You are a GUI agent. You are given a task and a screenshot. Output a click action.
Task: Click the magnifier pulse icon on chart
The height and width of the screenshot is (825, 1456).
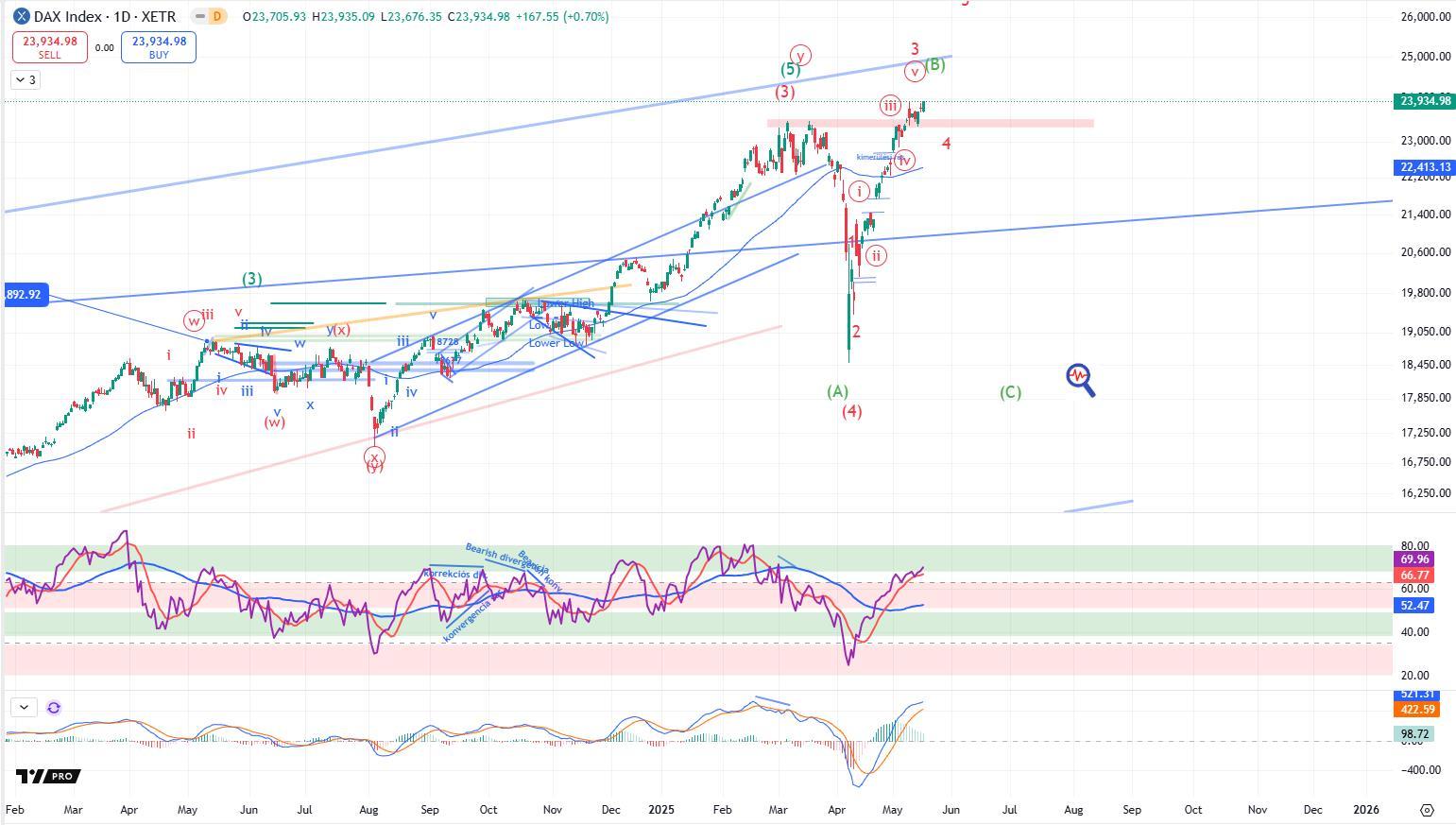tap(1081, 379)
